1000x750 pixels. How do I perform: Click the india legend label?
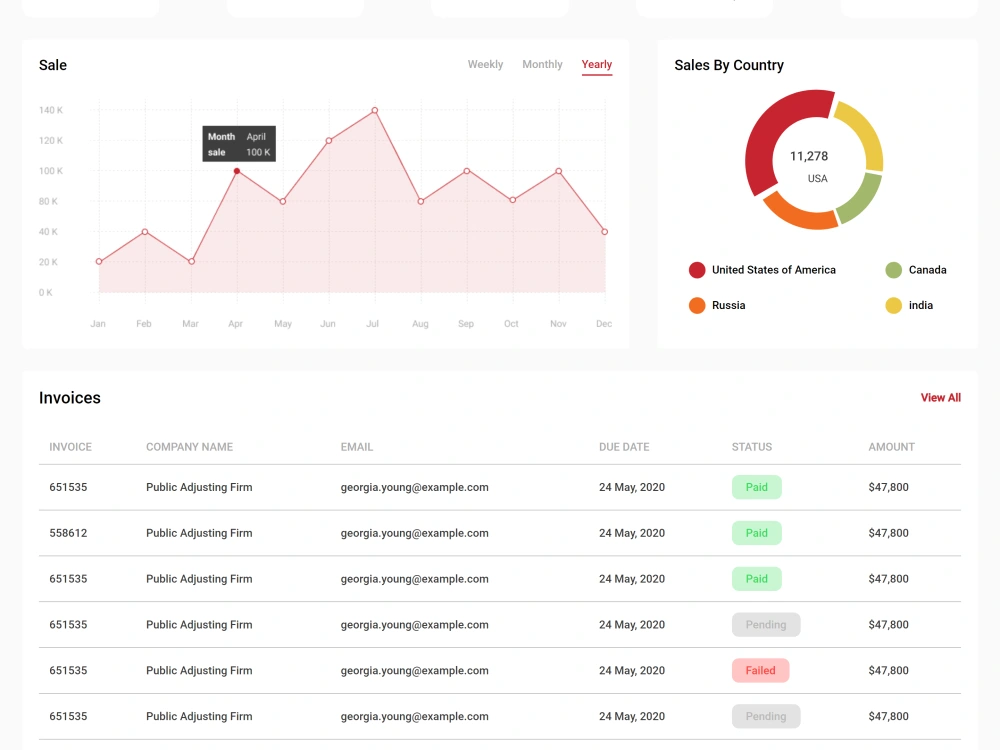pos(920,305)
